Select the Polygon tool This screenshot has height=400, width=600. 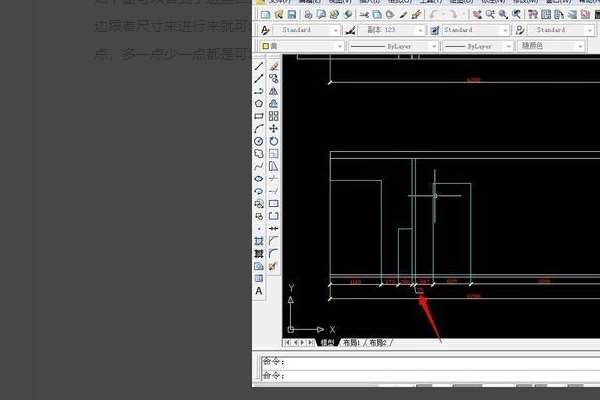coord(259,104)
